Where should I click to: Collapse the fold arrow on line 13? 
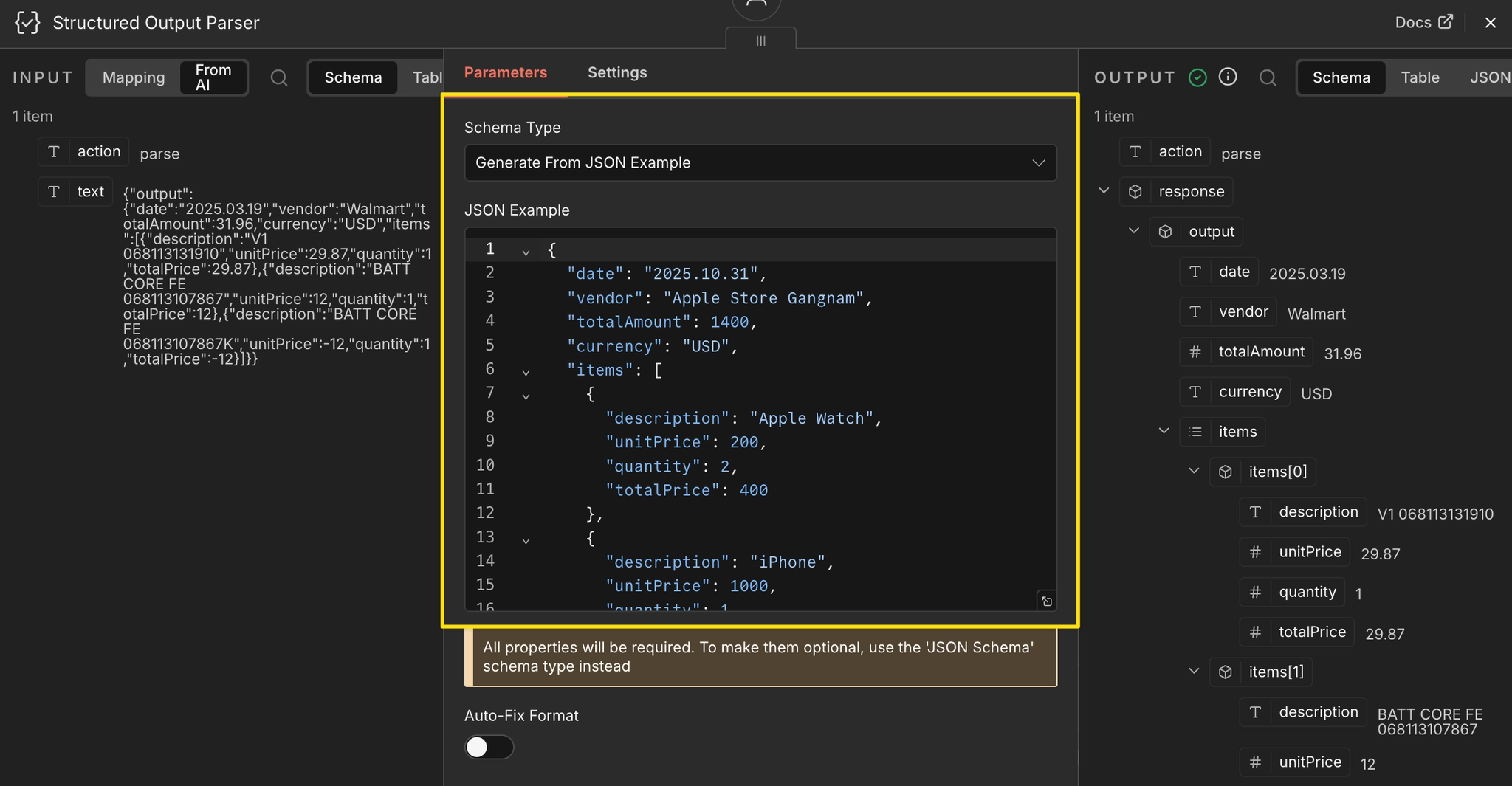pyautogui.click(x=526, y=540)
